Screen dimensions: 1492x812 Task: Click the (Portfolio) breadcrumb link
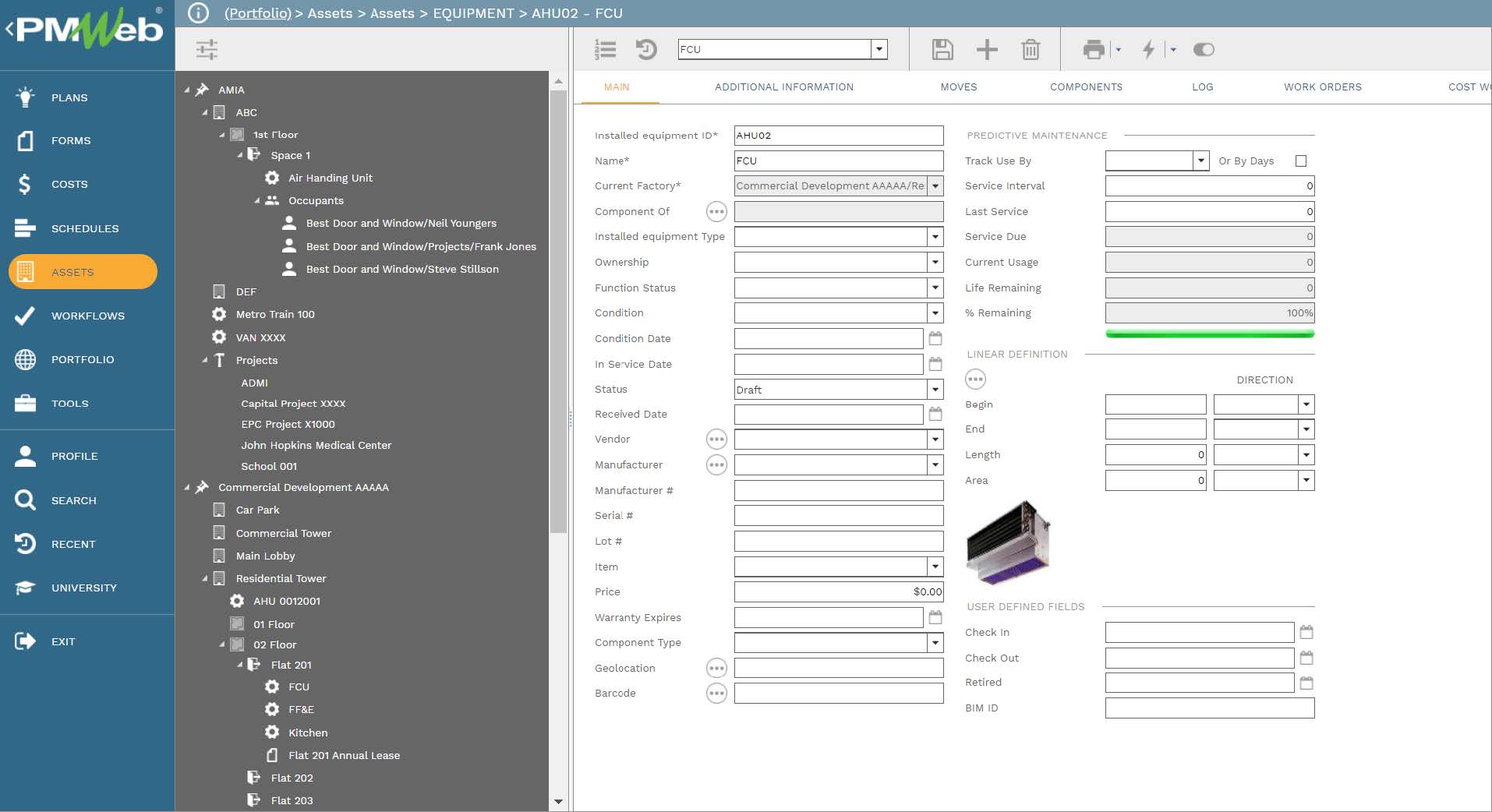[257, 13]
